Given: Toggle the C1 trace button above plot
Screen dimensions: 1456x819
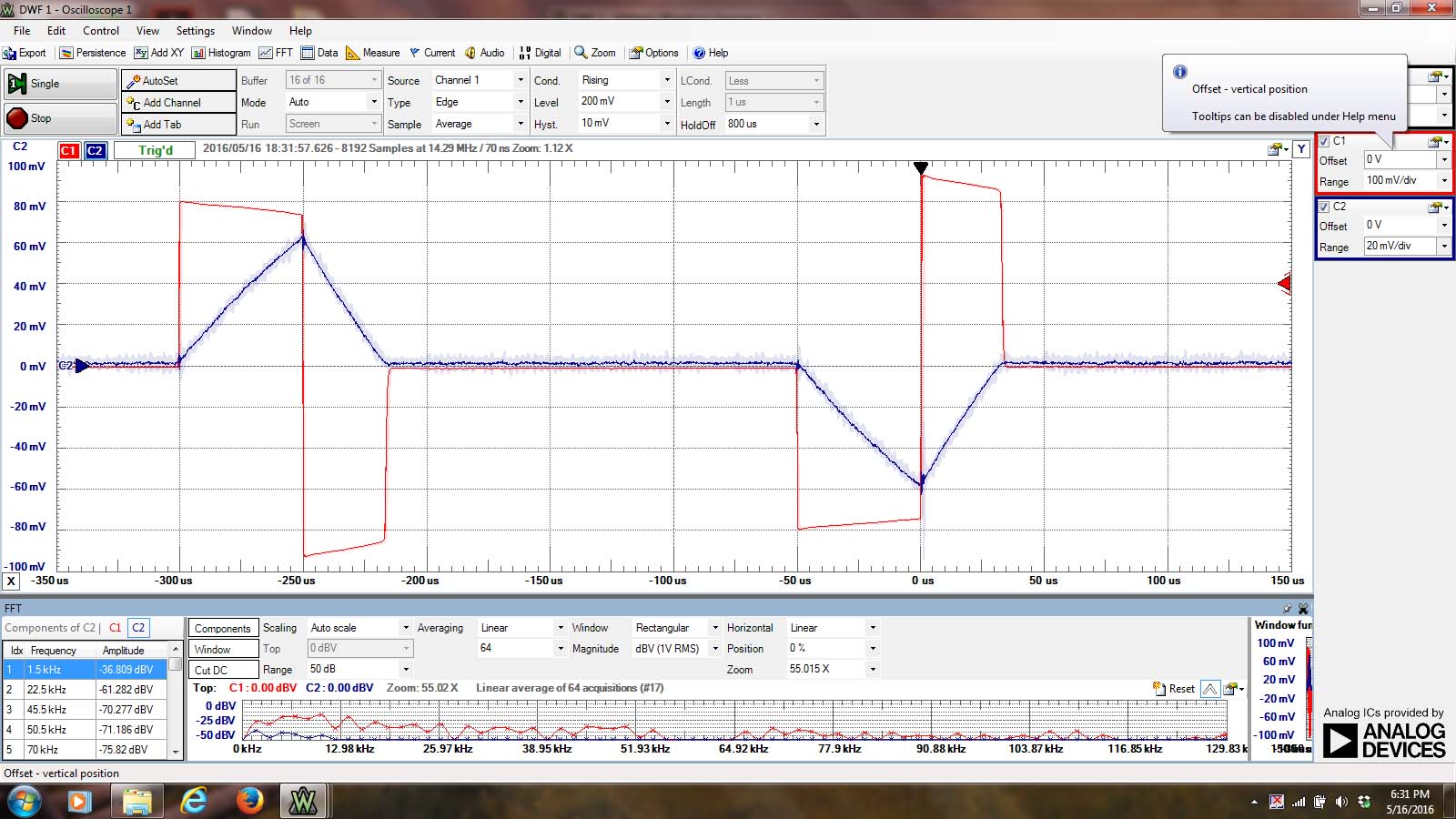Looking at the screenshot, I should pyautogui.click(x=69, y=151).
